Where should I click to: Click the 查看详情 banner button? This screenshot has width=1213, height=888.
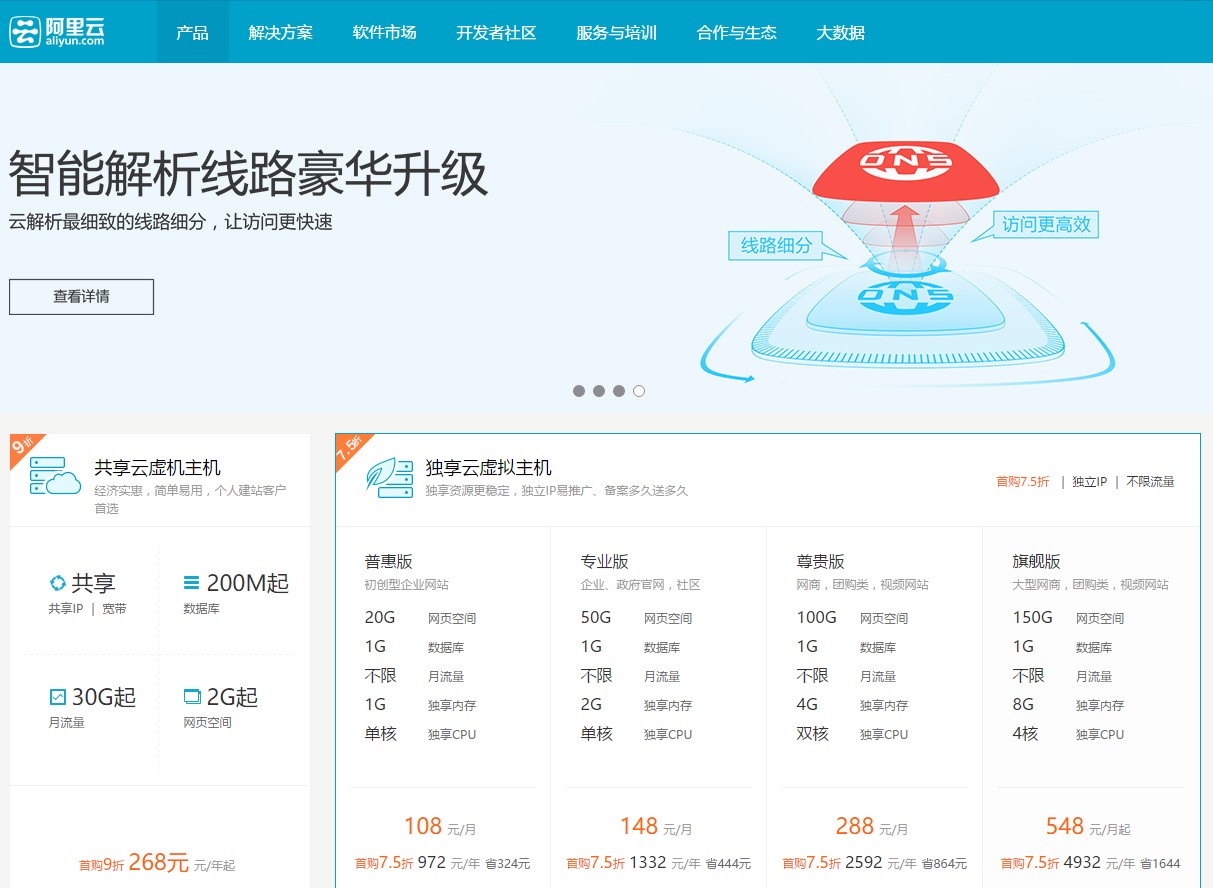pyautogui.click(x=81, y=297)
